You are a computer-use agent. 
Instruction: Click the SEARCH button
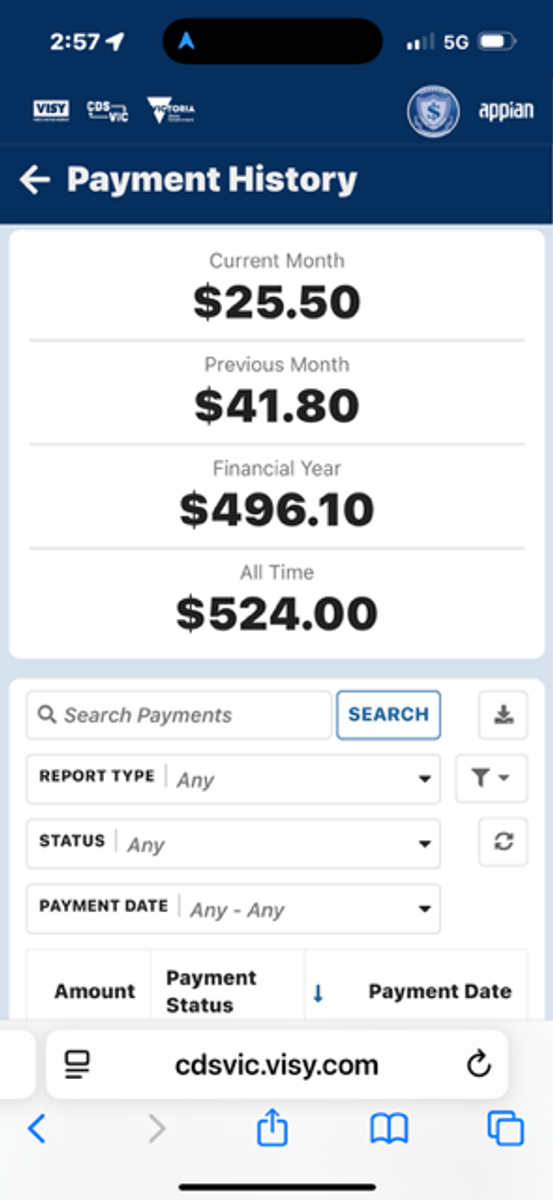[388, 715]
